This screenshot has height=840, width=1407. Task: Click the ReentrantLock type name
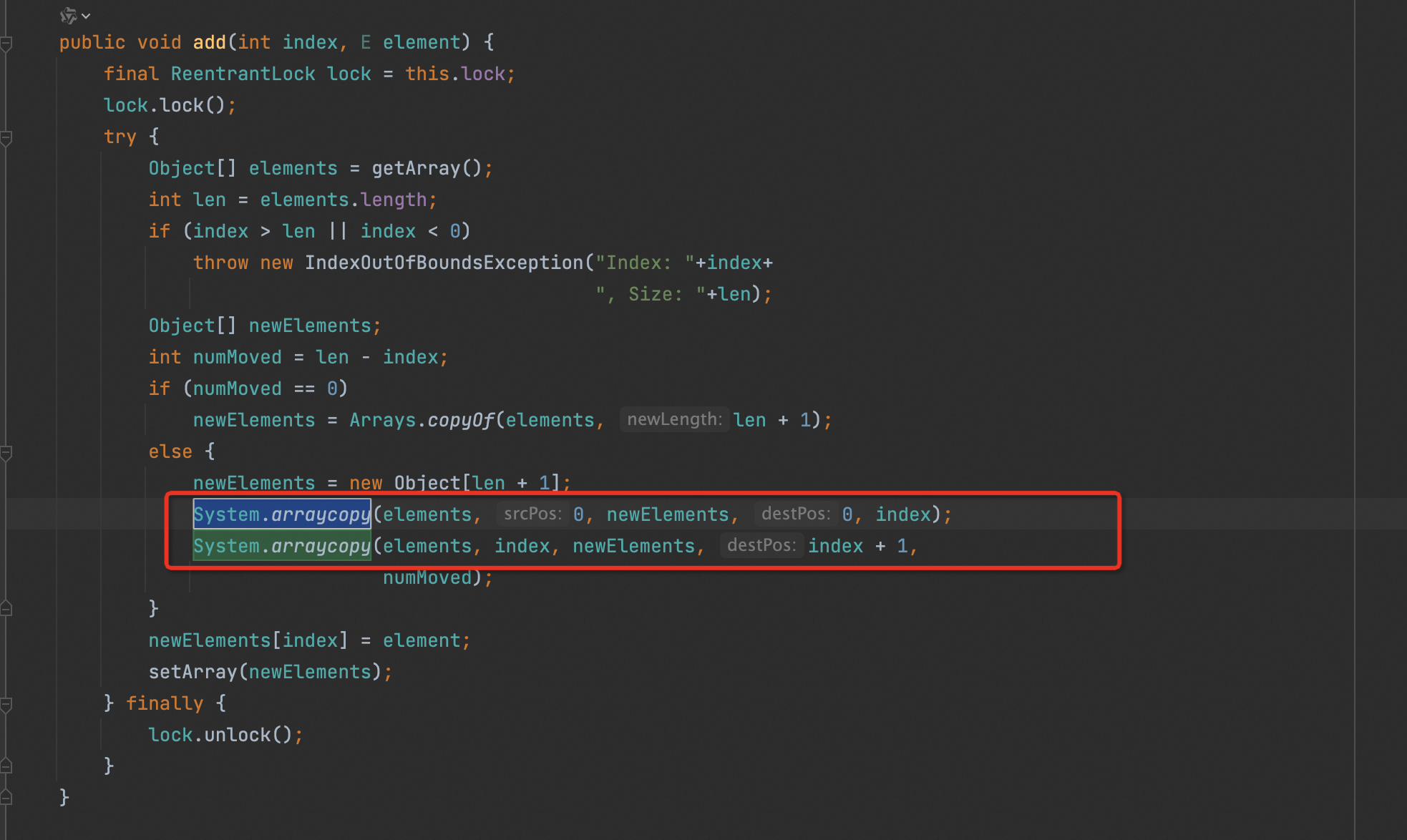243,74
